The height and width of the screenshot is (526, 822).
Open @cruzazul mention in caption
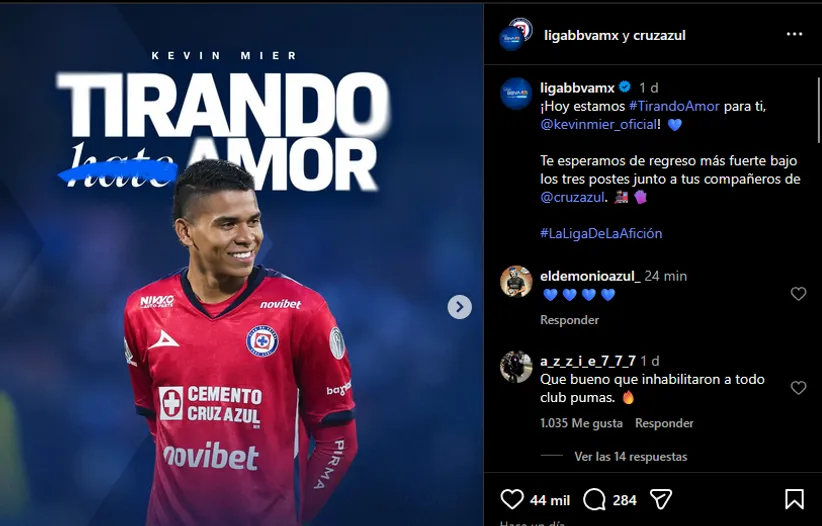coord(572,198)
